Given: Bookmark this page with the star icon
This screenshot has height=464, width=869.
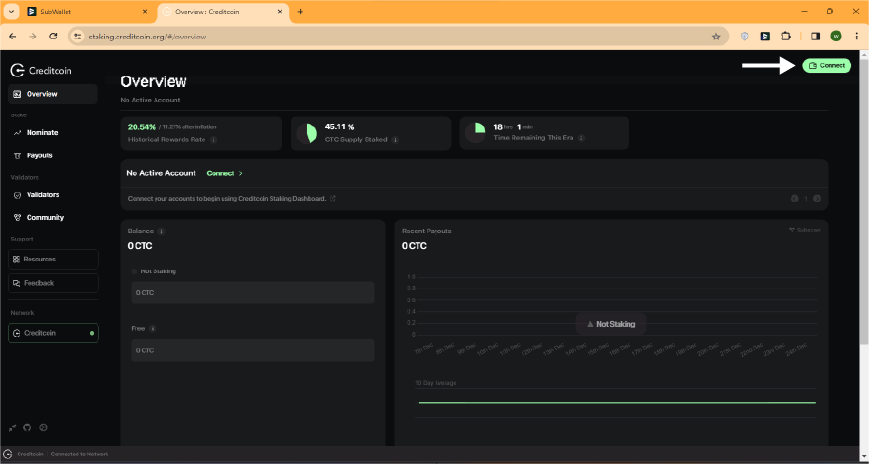Looking at the screenshot, I should 715,37.
